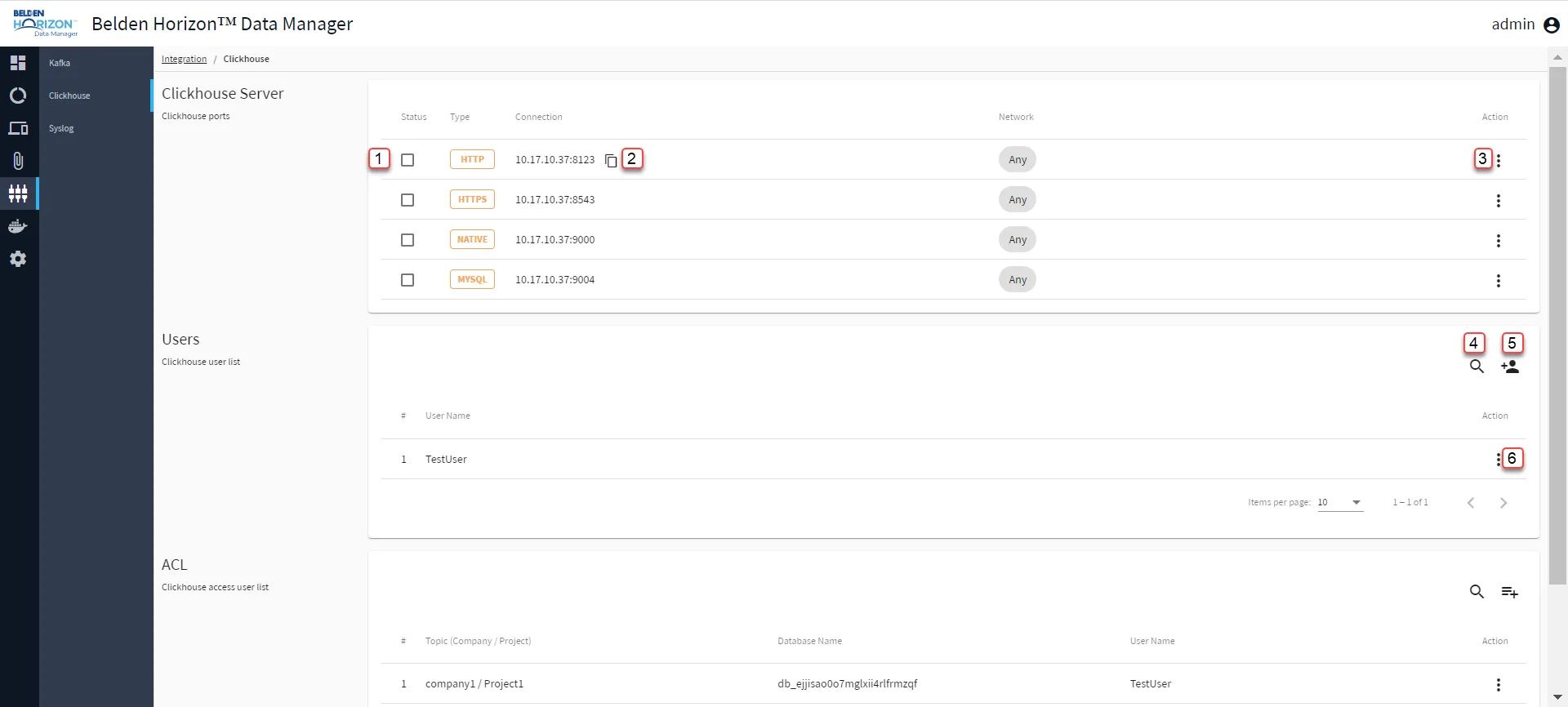This screenshot has width=1568, height=707.
Task: Click the NATIVE type badge
Action: [472, 239]
